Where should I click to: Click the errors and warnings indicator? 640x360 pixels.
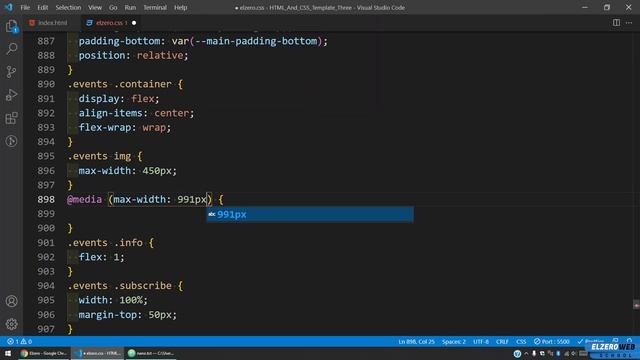tap(19, 341)
